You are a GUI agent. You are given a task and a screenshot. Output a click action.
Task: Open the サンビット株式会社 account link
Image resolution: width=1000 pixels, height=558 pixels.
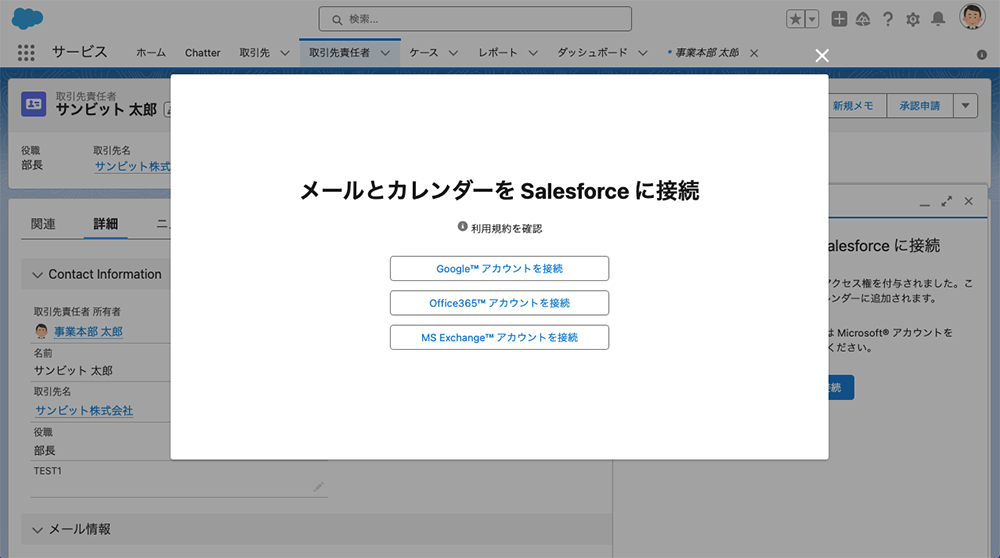(84, 411)
